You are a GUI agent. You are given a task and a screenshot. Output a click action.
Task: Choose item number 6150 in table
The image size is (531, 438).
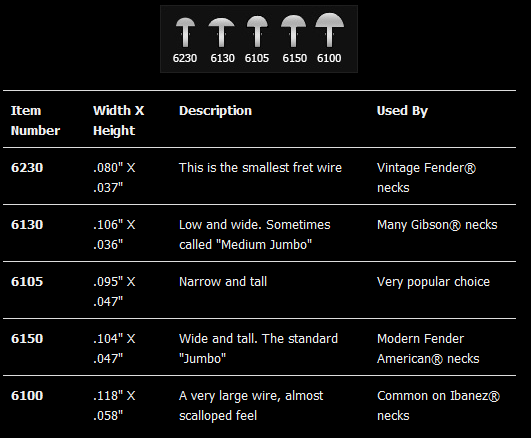pyautogui.click(x=27, y=338)
